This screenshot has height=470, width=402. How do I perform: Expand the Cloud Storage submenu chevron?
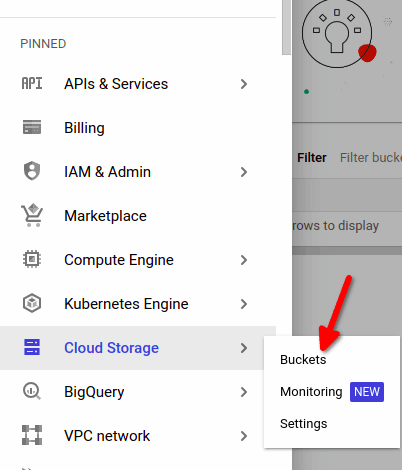tap(244, 348)
